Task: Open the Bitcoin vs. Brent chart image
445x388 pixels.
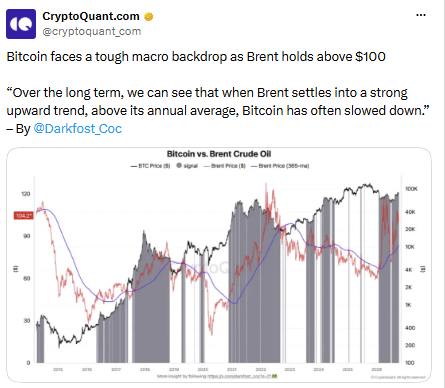Action: click(219, 265)
